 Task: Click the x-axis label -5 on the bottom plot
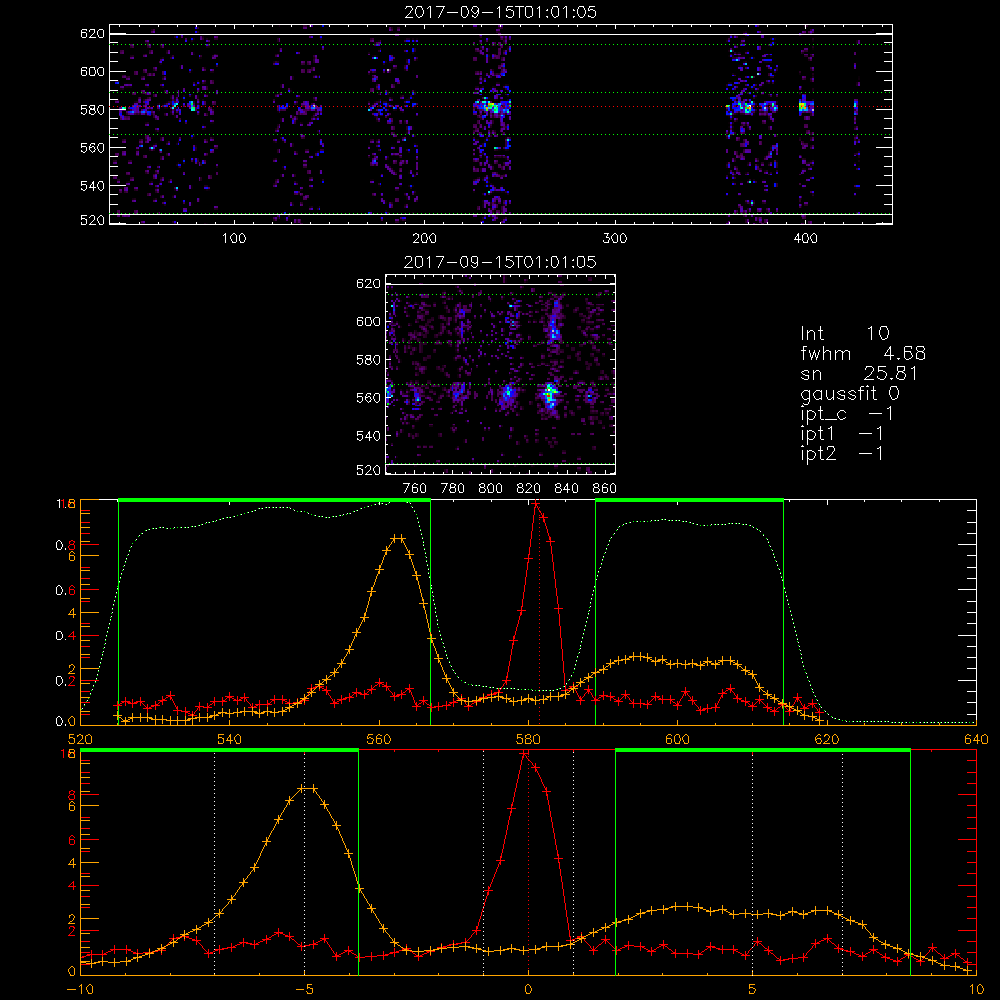(x=304, y=989)
